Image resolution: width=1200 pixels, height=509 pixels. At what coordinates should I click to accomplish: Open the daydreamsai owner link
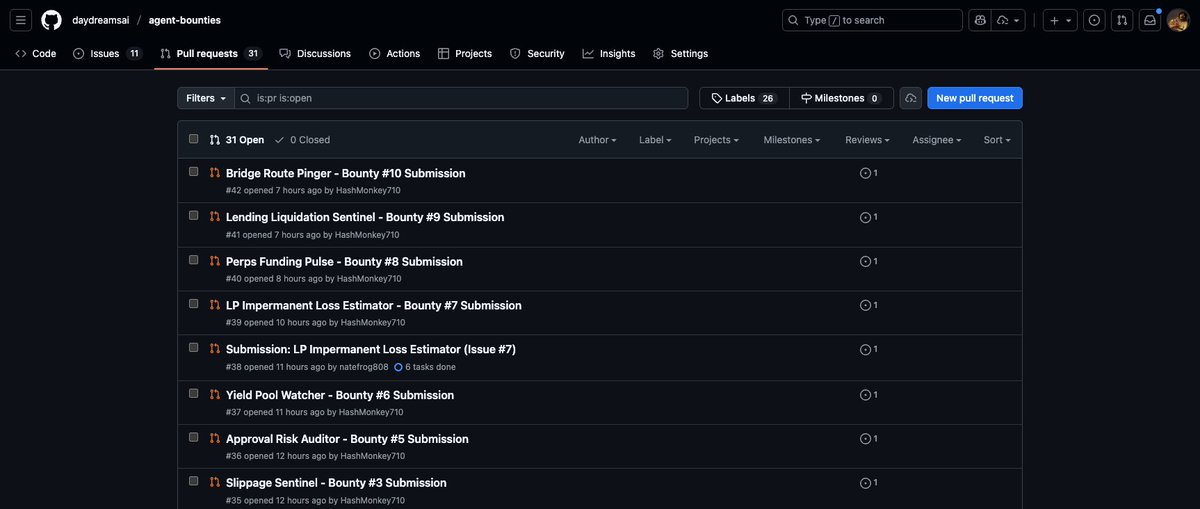coord(100,20)
